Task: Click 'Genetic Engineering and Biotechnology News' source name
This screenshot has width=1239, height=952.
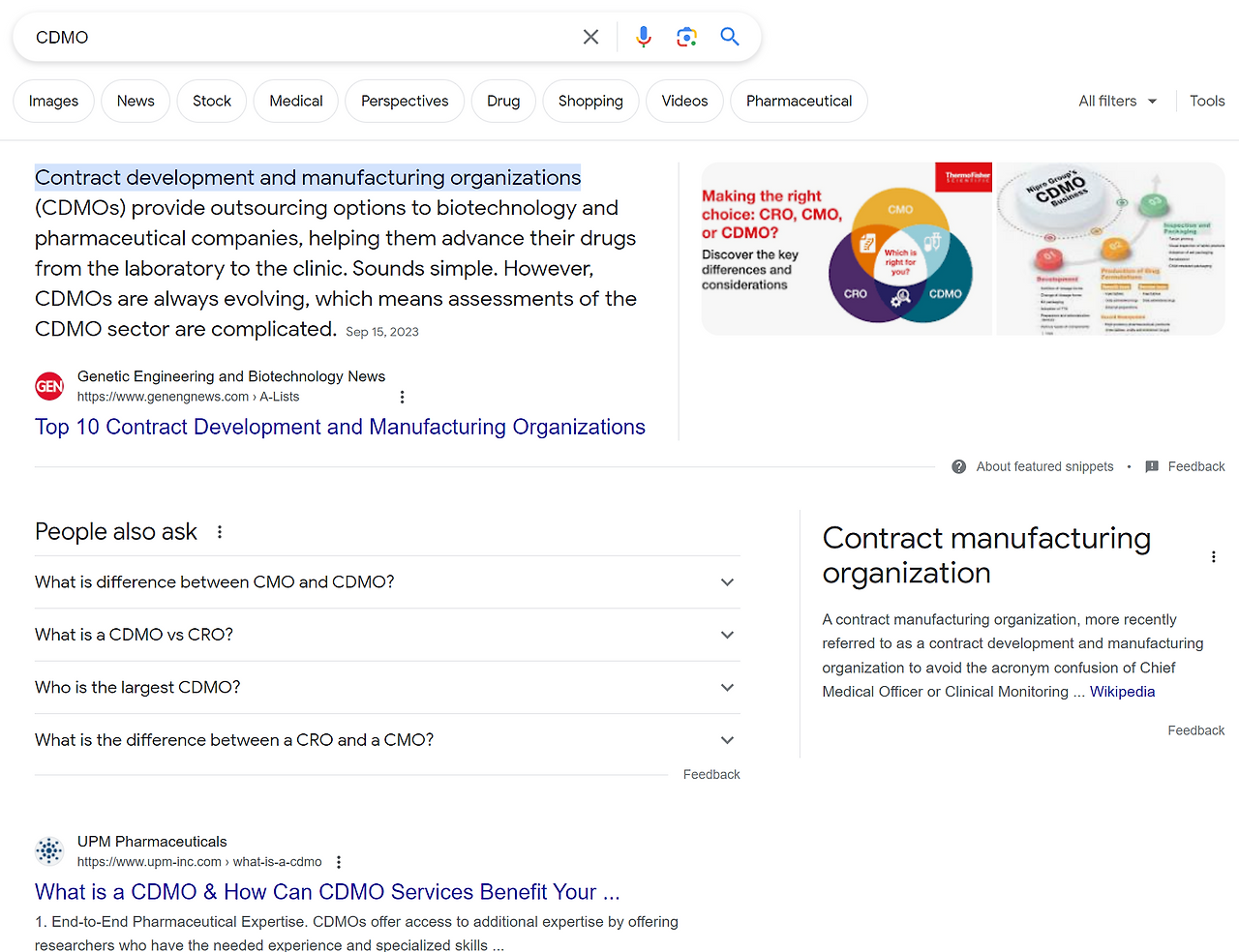Action: (x=231, y=376)
